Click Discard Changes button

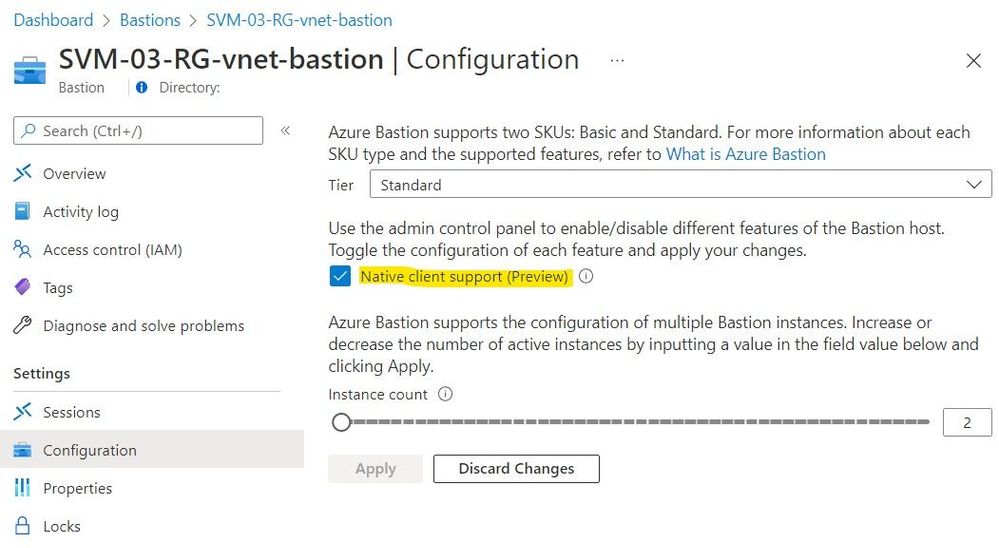516,468
